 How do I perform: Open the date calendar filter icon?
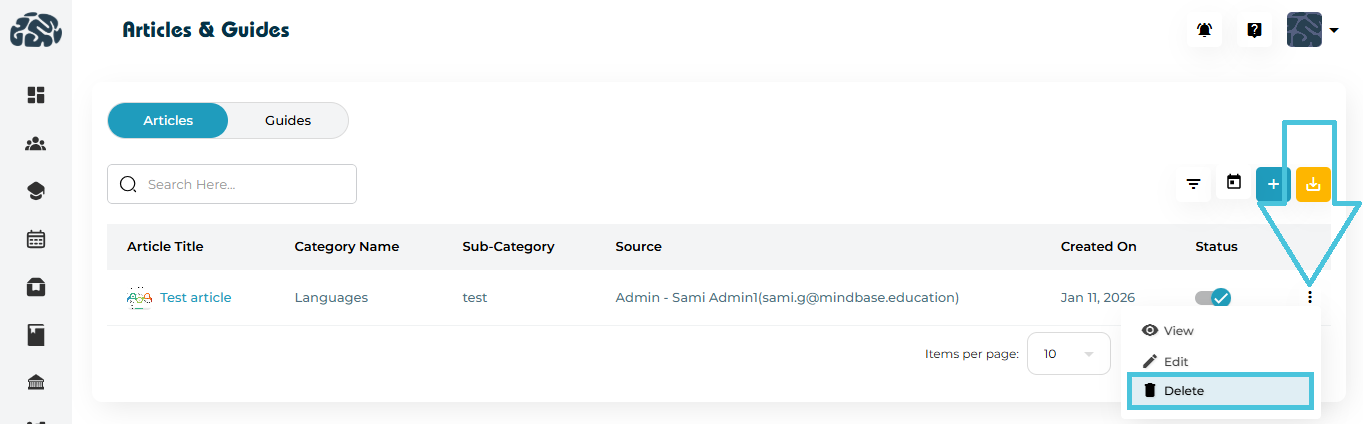click(1234, 183)
